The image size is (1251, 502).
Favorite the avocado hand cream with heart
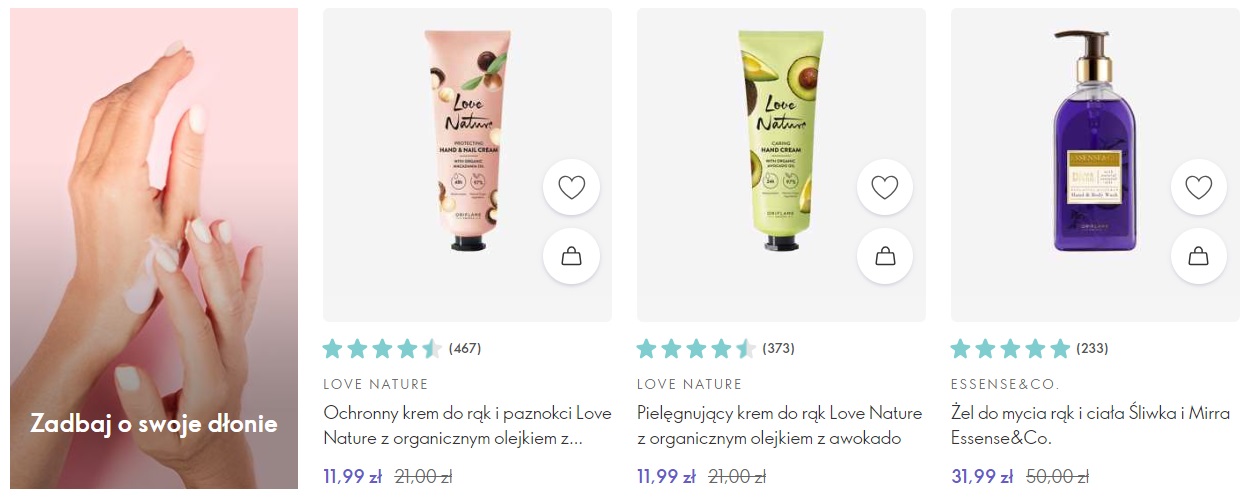pos(885,187)
